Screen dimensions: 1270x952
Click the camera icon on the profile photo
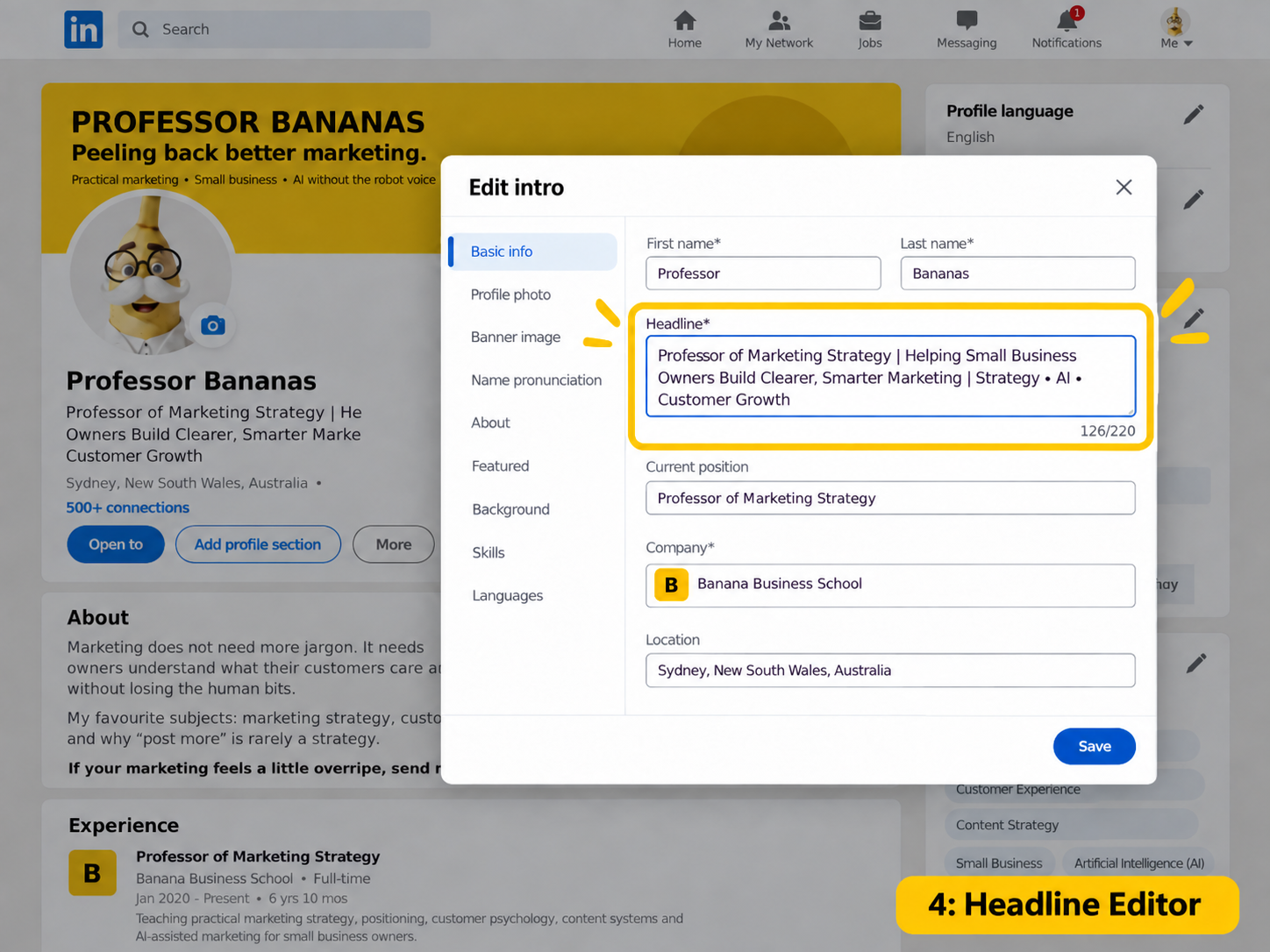click(x=213, y=326)
